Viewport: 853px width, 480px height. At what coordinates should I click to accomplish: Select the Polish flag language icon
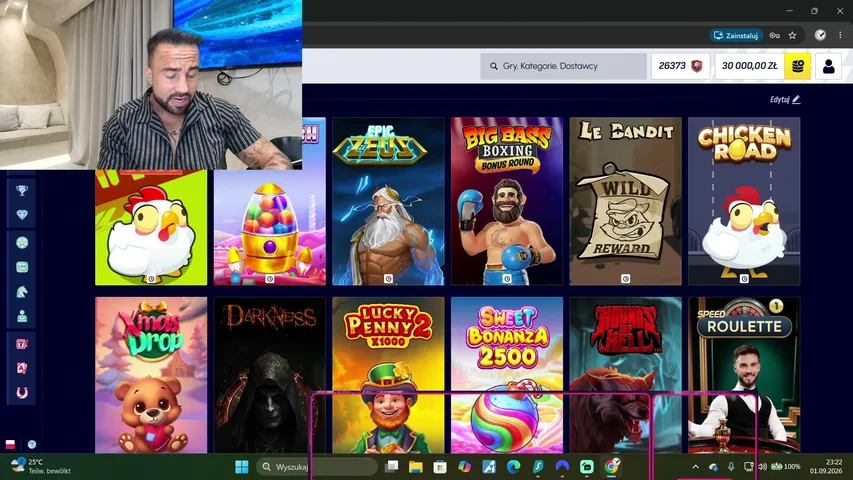click(10, 444)
